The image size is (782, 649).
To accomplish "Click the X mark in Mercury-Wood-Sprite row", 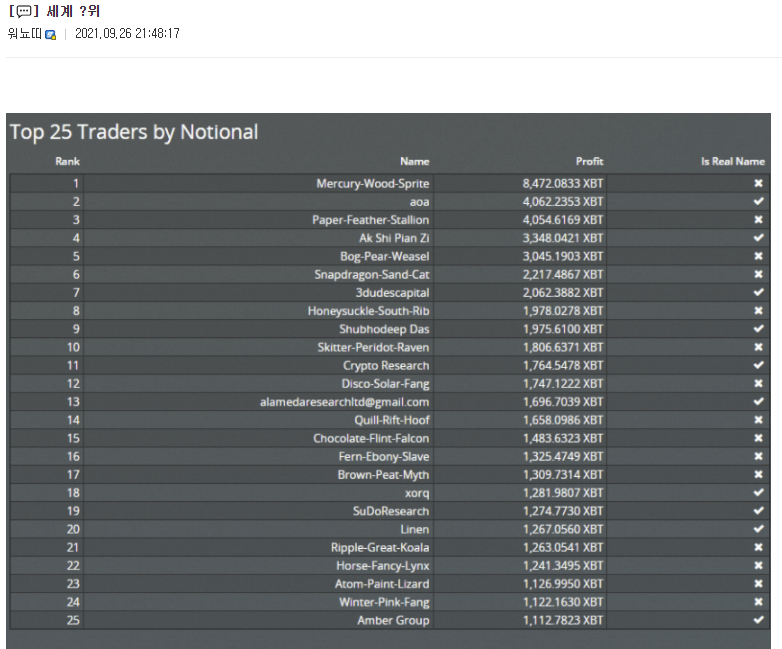I will click(758, 183).
